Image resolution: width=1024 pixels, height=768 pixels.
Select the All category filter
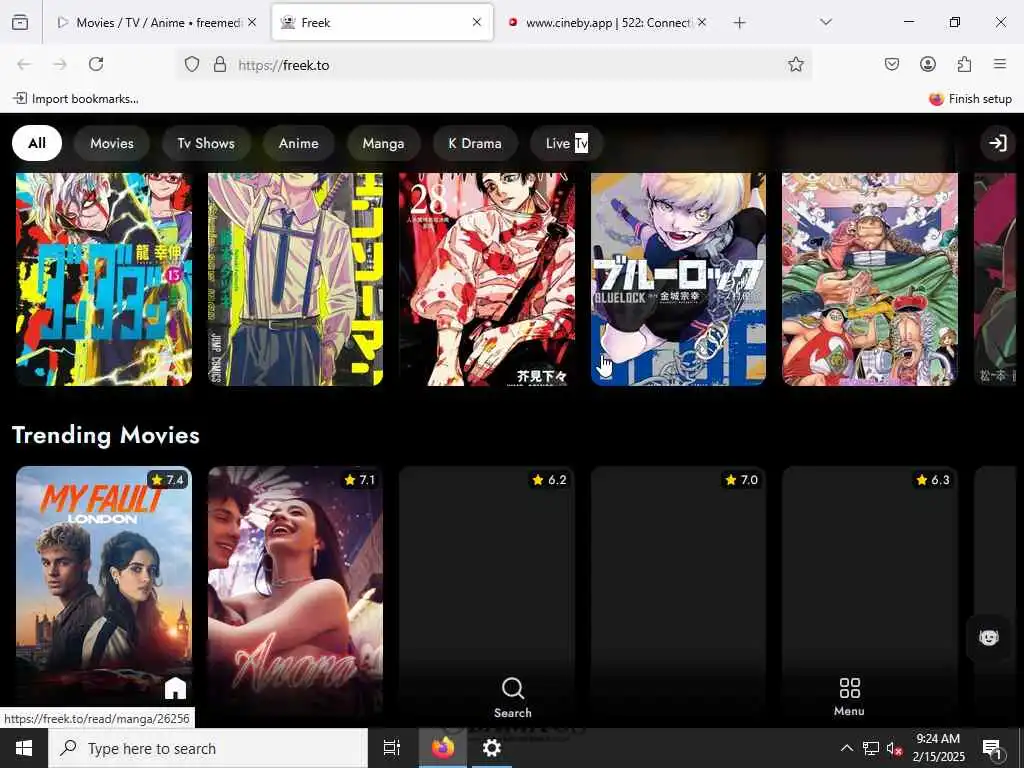37,143
